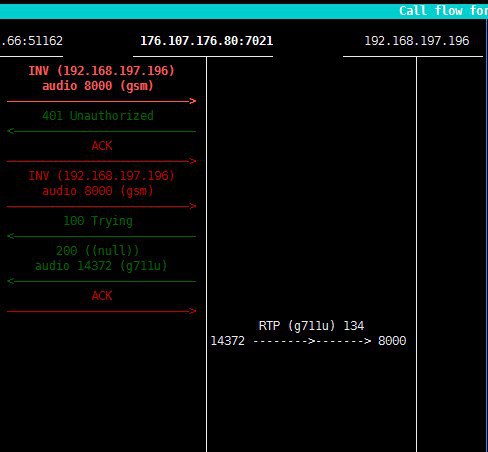Click the arrow line under 100 Trying
This screenshot has width=488, height=452.
coord(101,236)
